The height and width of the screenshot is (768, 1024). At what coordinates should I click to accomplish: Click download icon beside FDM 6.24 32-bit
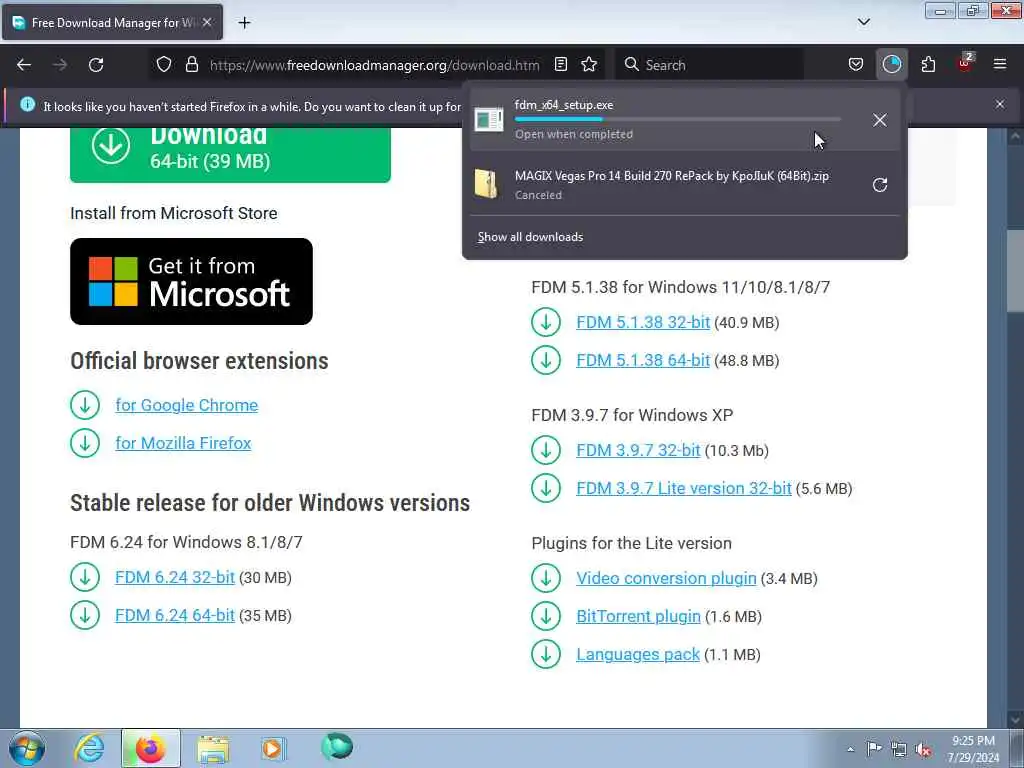85,577
